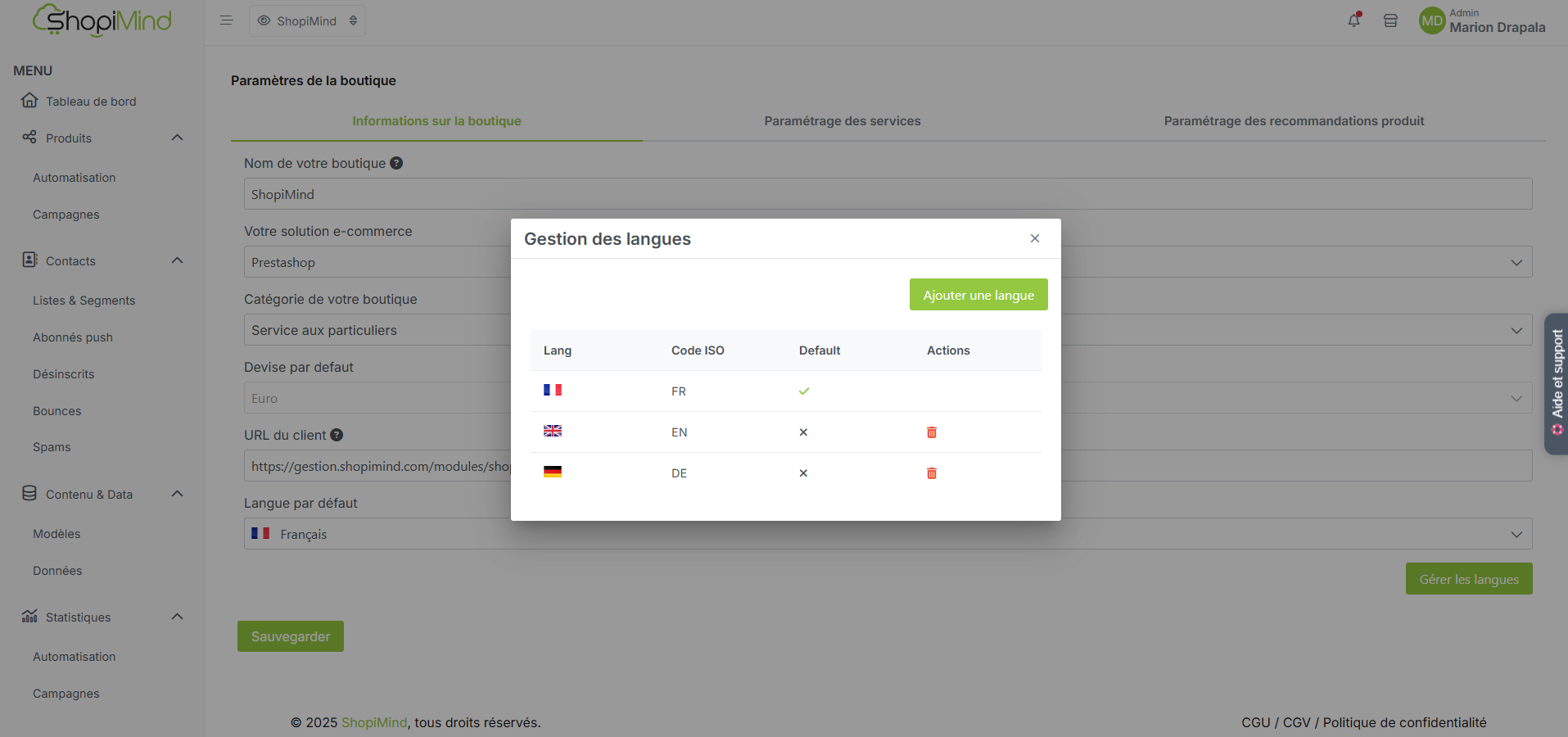Follow the ShopiMind footer link
This screenshot has height=737, width=1568.
tap(374, 722)
